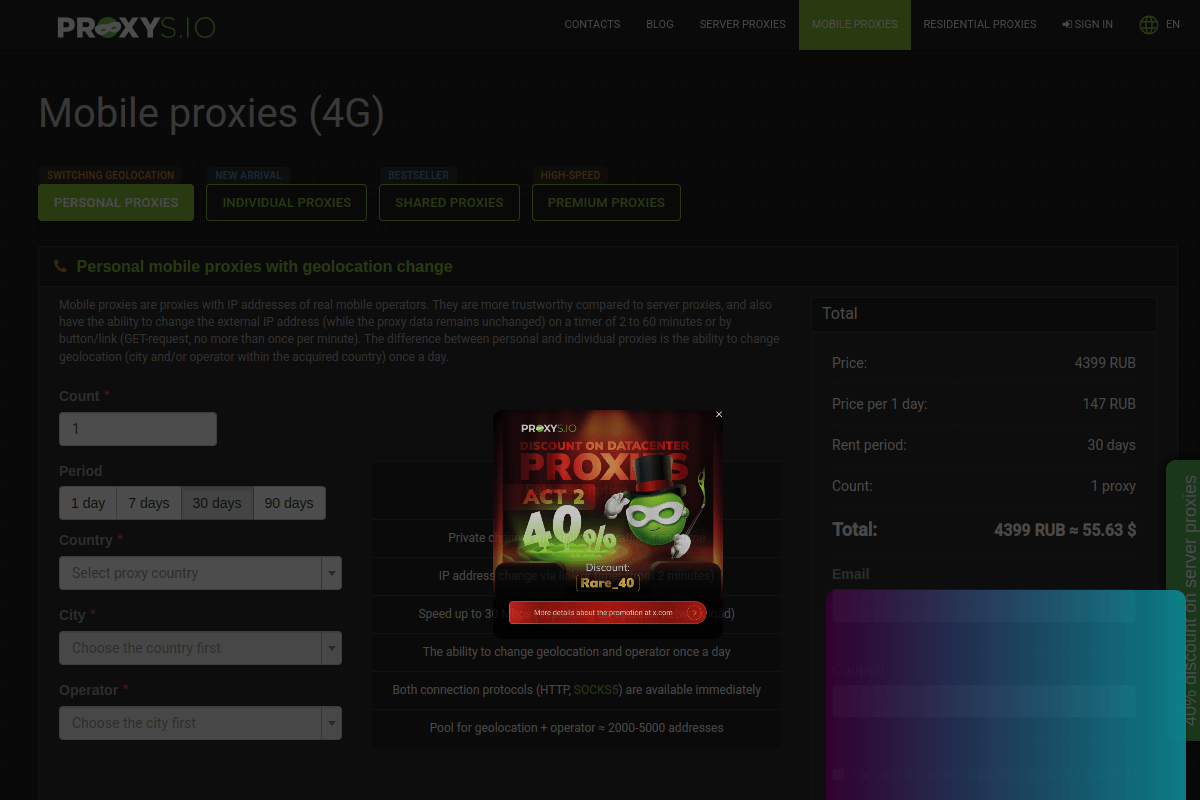Click the BESTSELLER badge
Screen dimensions: 1200x800
click(x=418, y=175)
